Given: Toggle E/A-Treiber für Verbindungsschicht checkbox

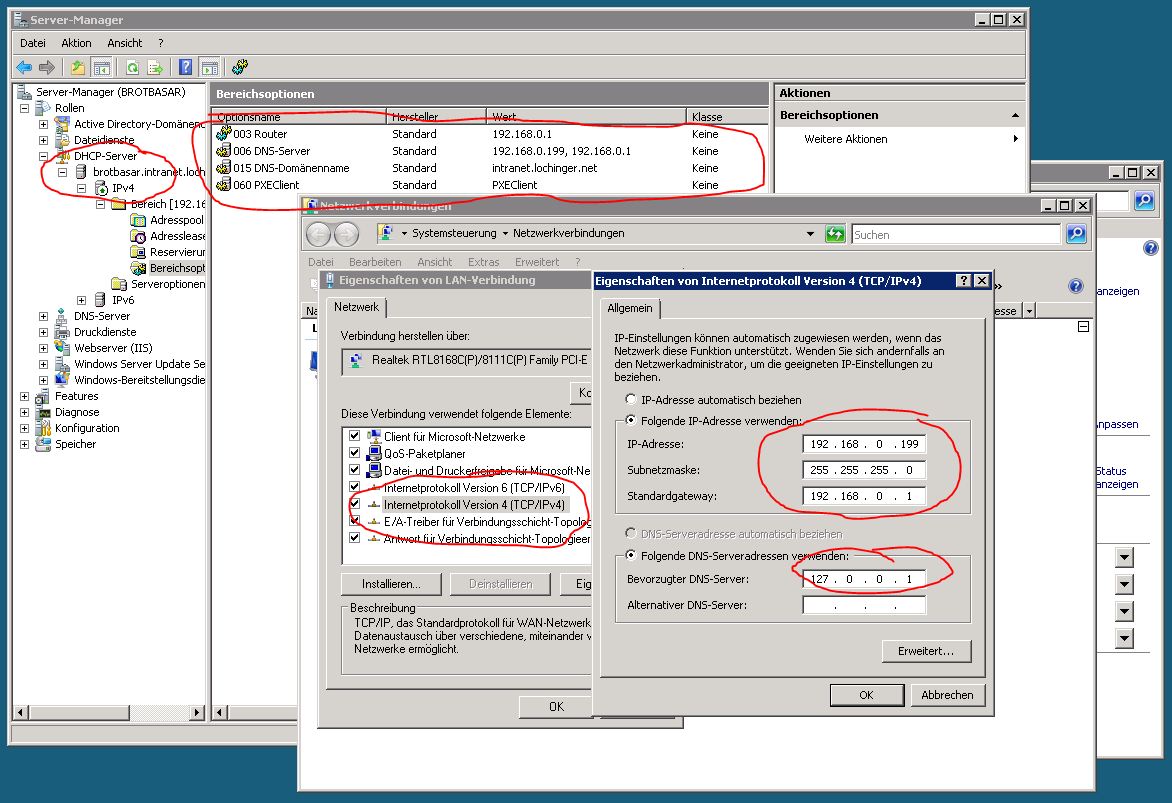Looking at the screenshot, I should tap(354, 521).
